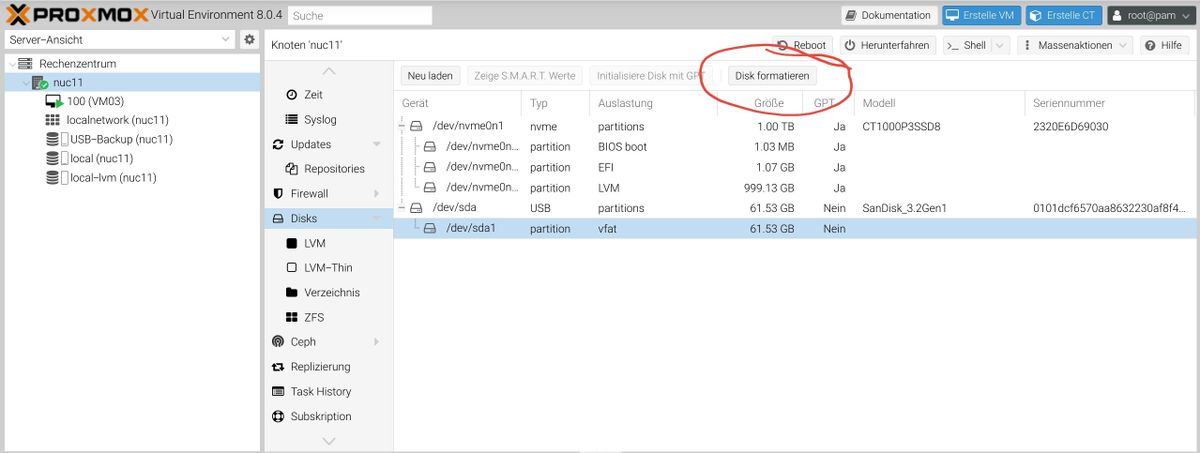This screenshot has height=453, width=1200.
Task: Sort by Gerät column header
Action: (458, 103)
